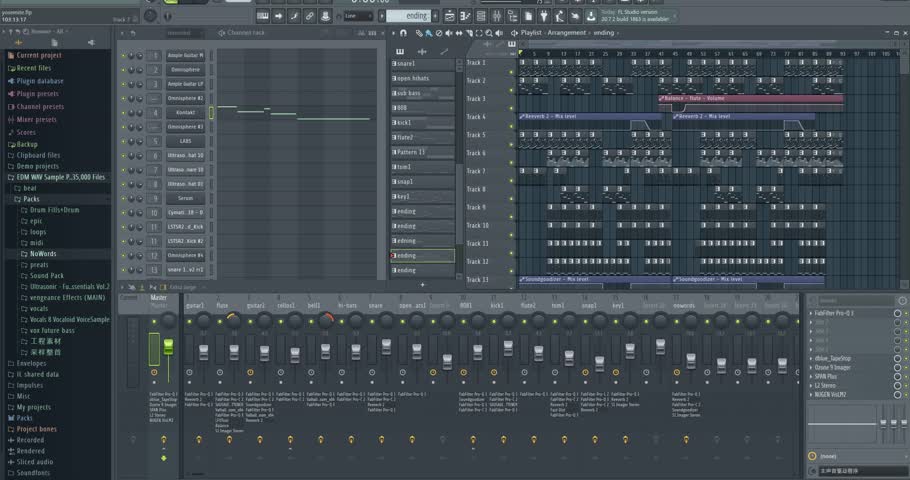Expand the Packs folder in browser
The image size is (910, 480).
(x=32, y=199)
